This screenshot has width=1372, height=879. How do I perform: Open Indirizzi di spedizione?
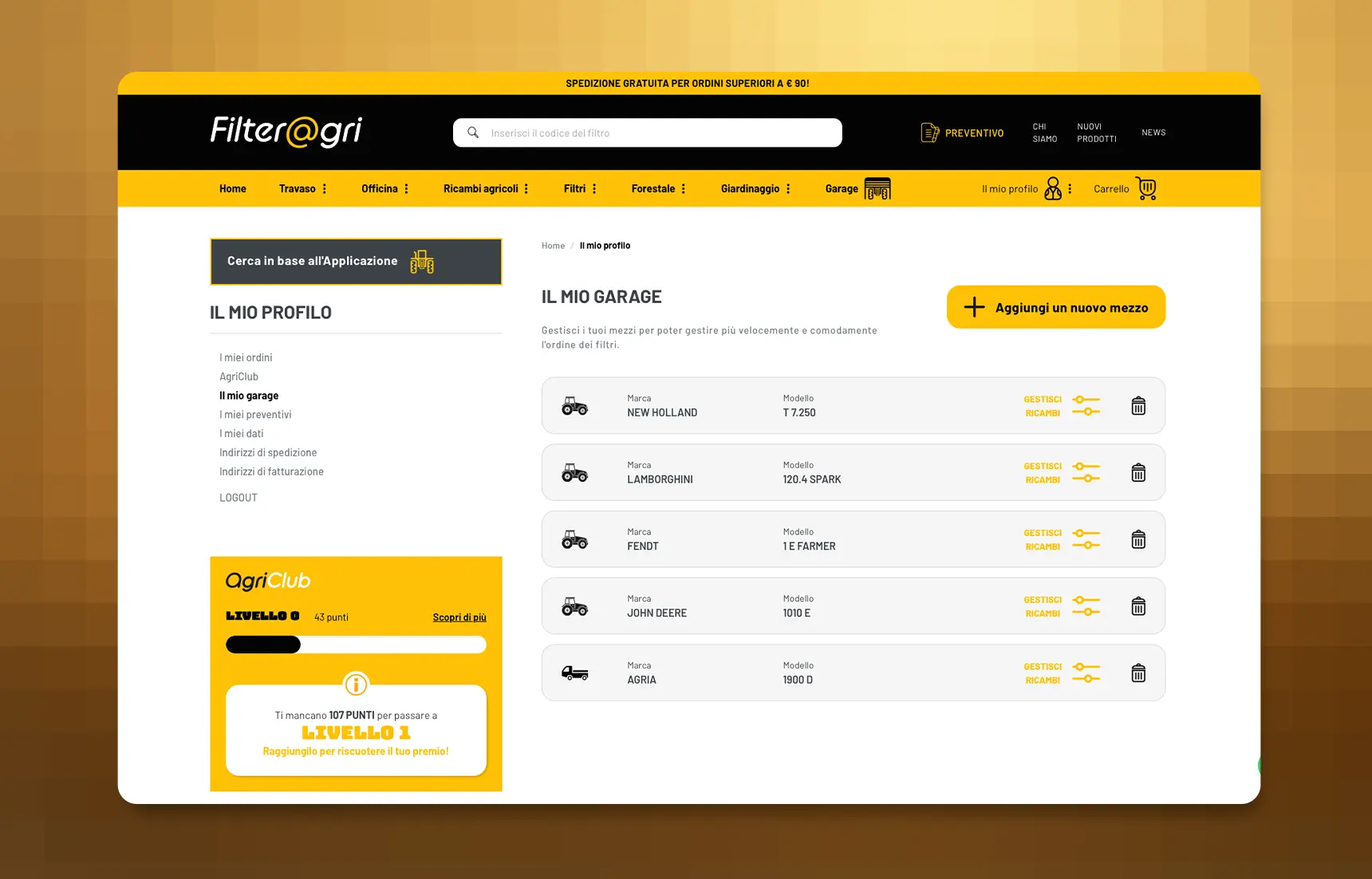pos(268,452)
